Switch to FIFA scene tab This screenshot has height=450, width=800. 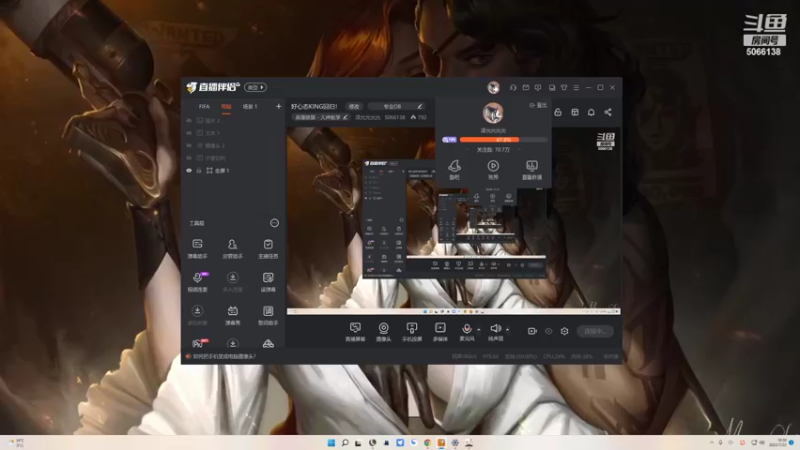(x=204, y=107)
